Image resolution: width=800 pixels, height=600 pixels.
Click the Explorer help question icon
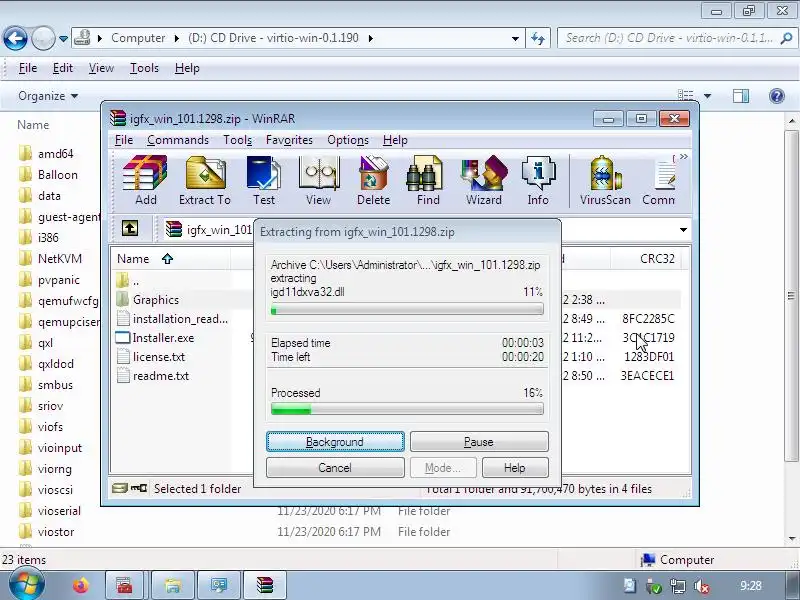point(777,95)
